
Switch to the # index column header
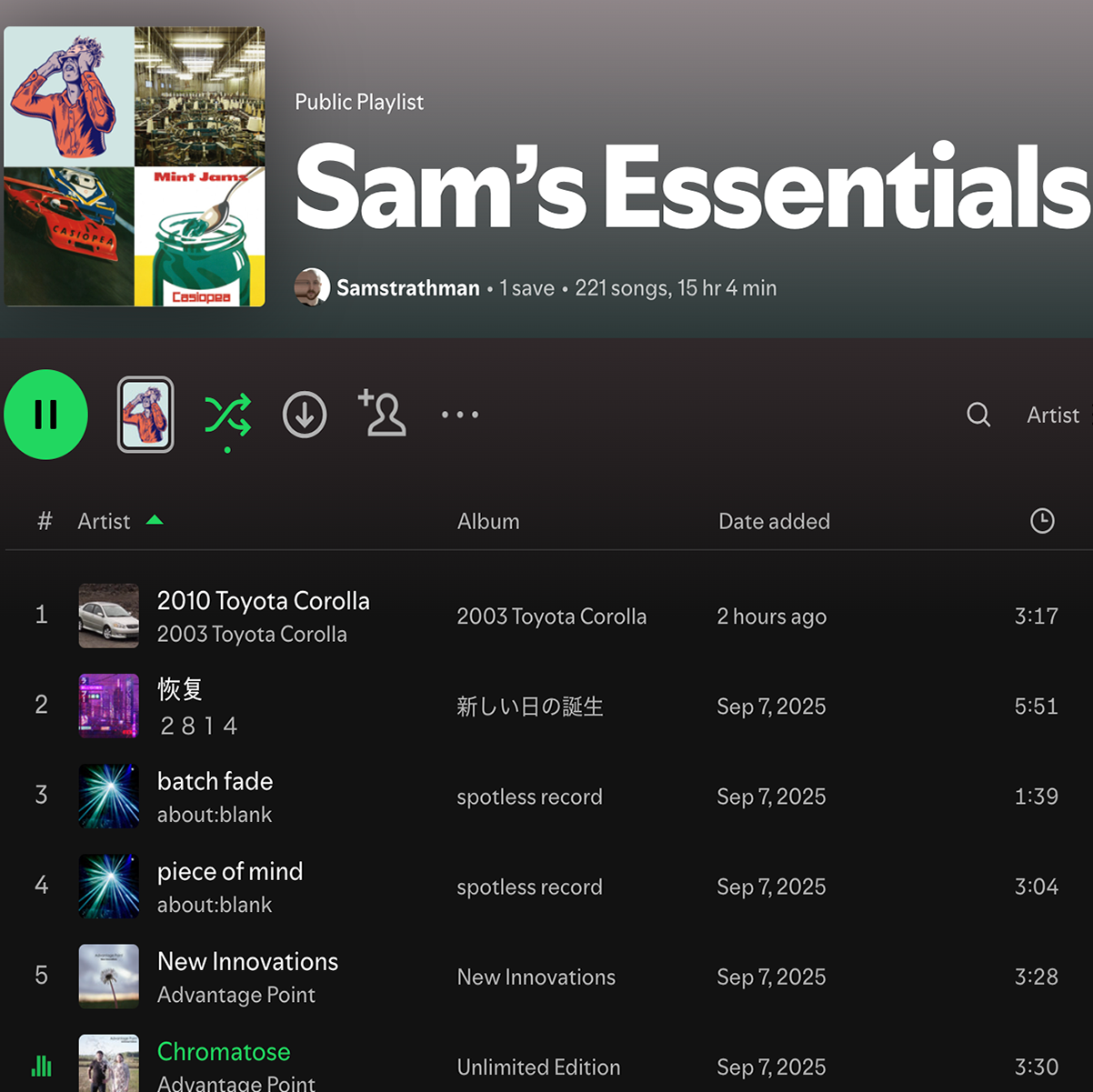pyautogui.click(x=44, y=520)
